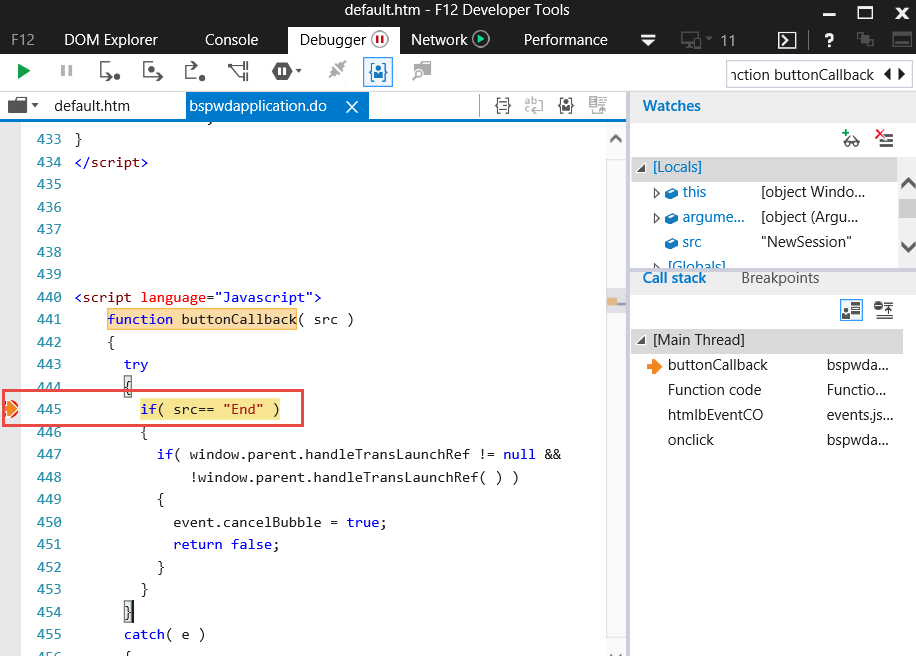Click the pretty print braces icon
This screenshot has width=916, height=656.
tap(502, 106)
